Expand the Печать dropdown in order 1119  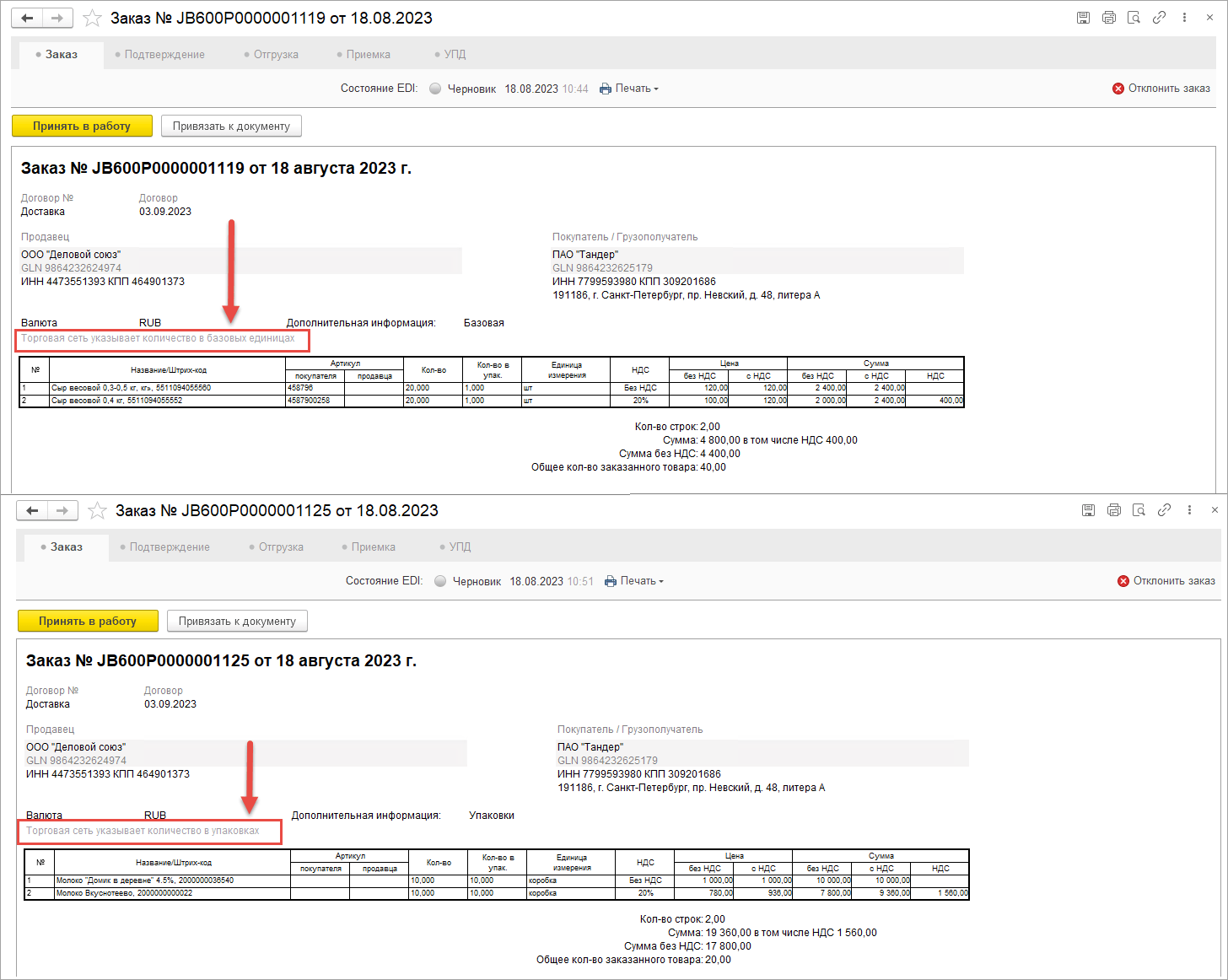point(629,89)
